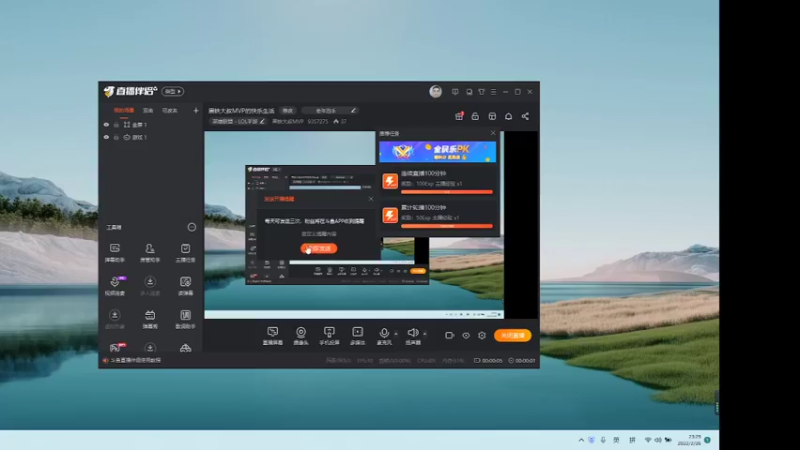Add a camera source (摄像头)

[x=301, y=336]
